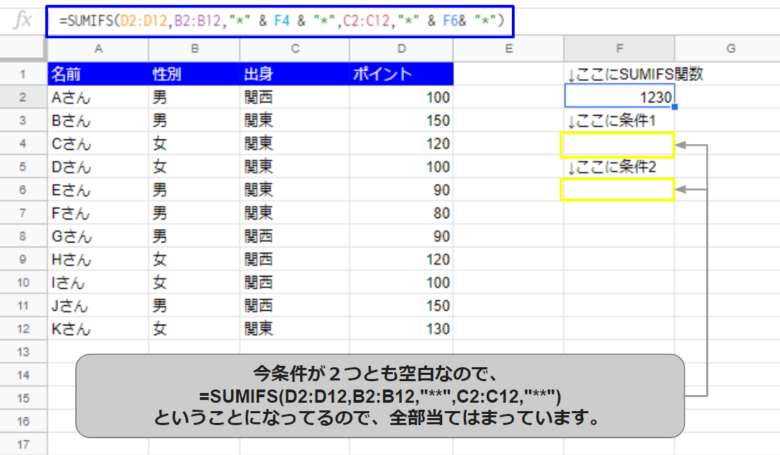Select cell containing Jさん
This screenshot has height=455, width=780.
point(98,305)
